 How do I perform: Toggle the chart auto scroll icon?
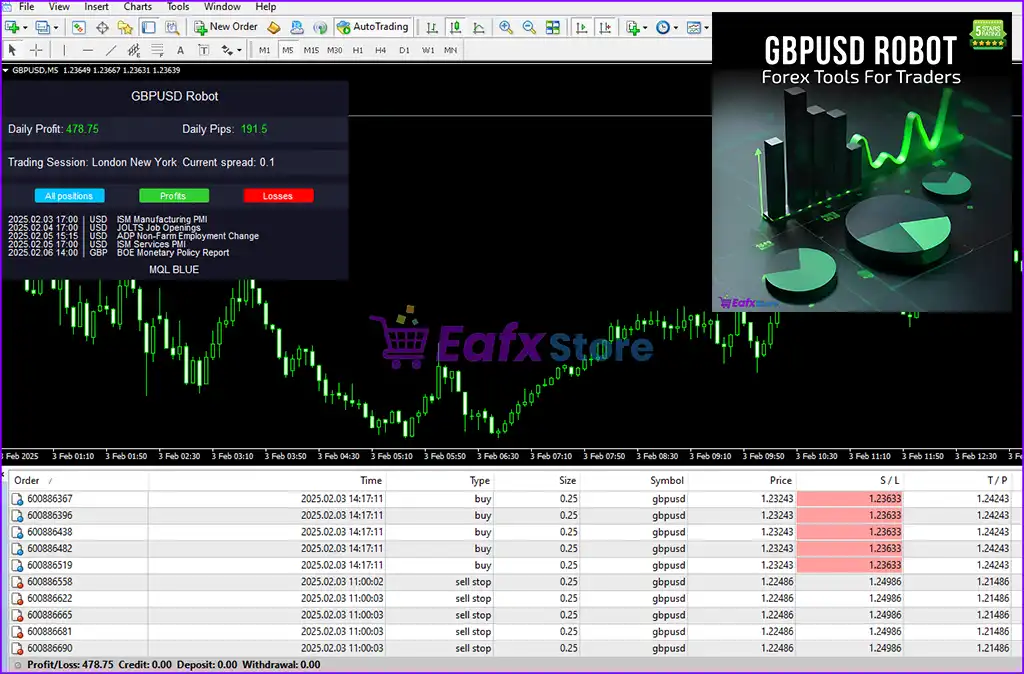(x=581, y=27)
